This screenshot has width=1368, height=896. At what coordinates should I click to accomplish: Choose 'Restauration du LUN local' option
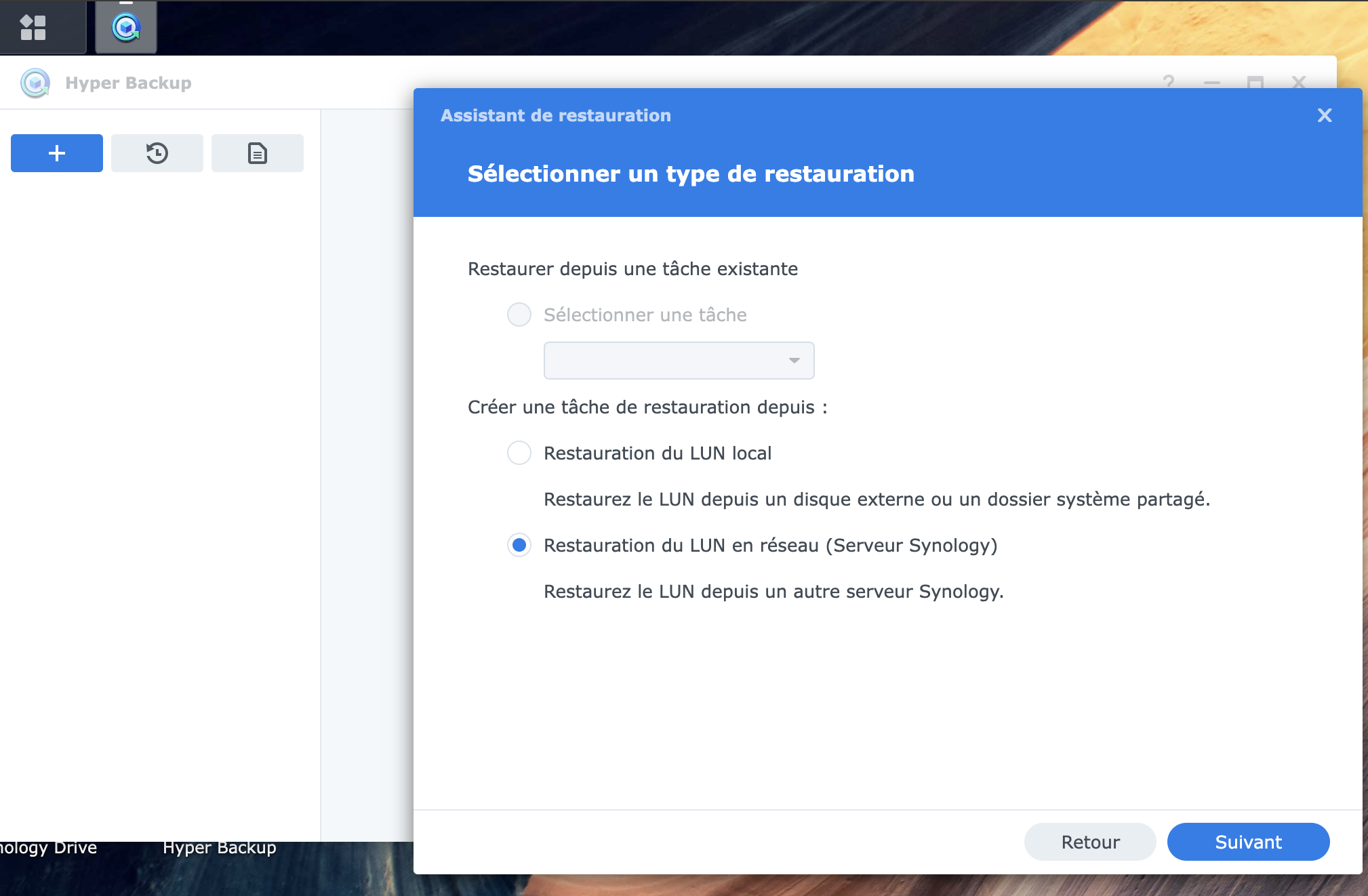[519, 453]
